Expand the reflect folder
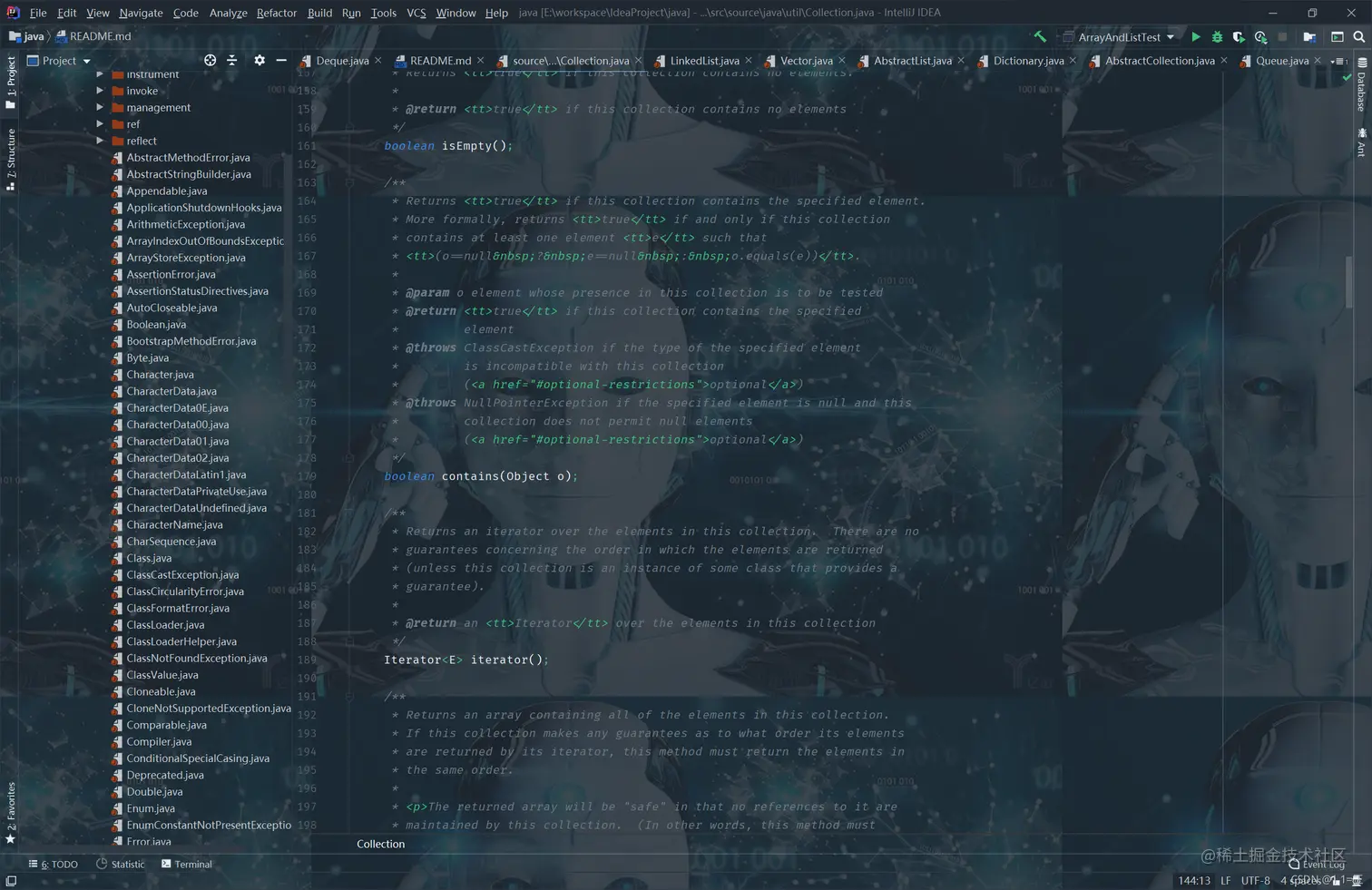1372x890 pixels. point(100,141)
